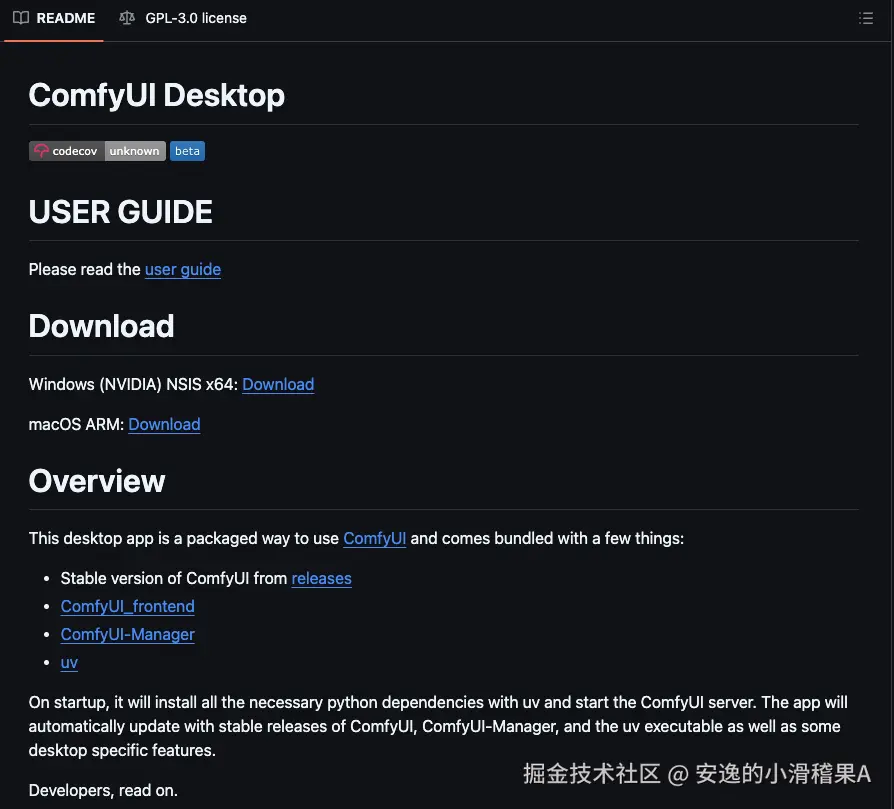894x809 pixels.
Task: Open the uv link
Action: coord(69,662)
